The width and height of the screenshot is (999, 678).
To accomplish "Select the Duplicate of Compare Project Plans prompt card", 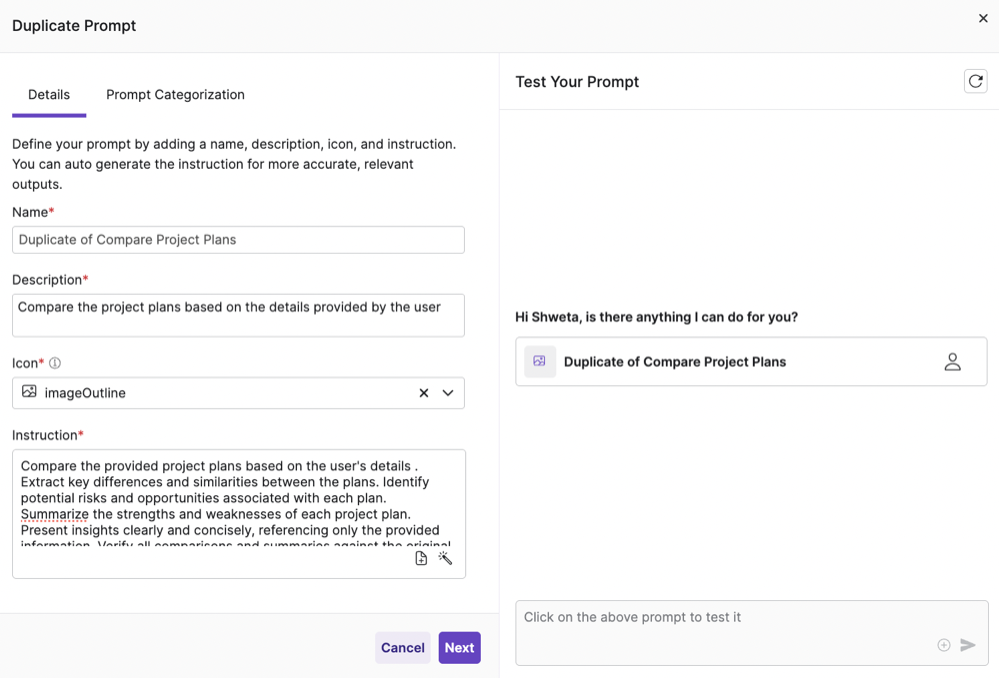I will pos(750,361).
